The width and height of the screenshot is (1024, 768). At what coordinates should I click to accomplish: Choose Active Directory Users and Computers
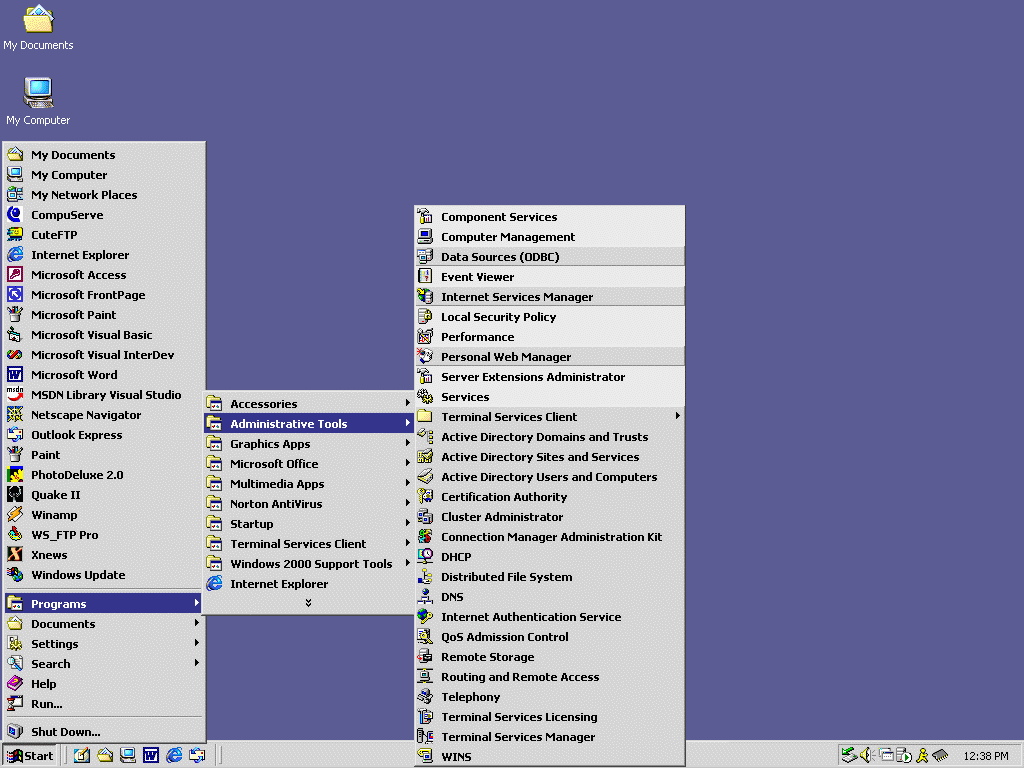pos(549,477)
